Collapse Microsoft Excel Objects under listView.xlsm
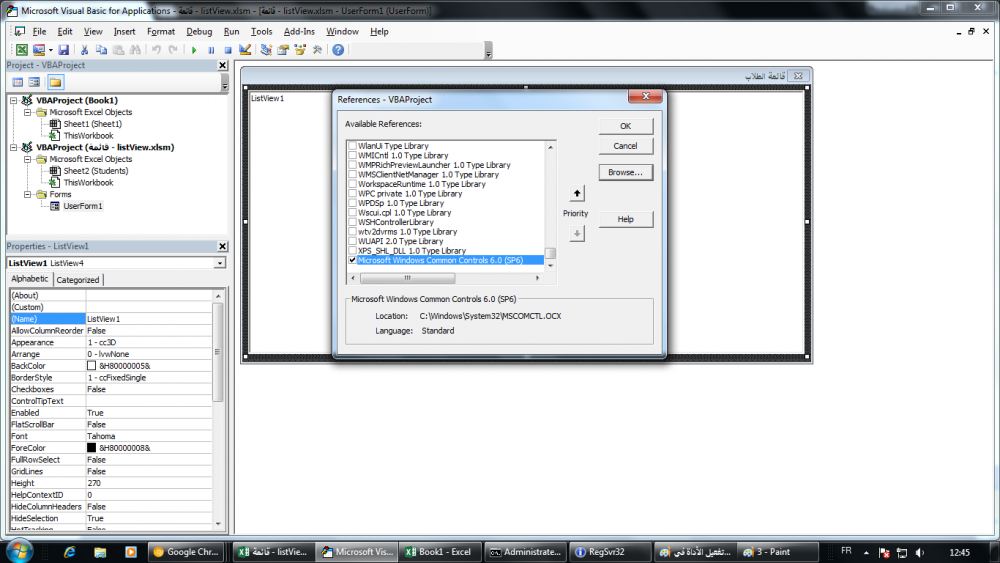The height and width of the screenshot is (563, 1000). click(x=27, y=159)
